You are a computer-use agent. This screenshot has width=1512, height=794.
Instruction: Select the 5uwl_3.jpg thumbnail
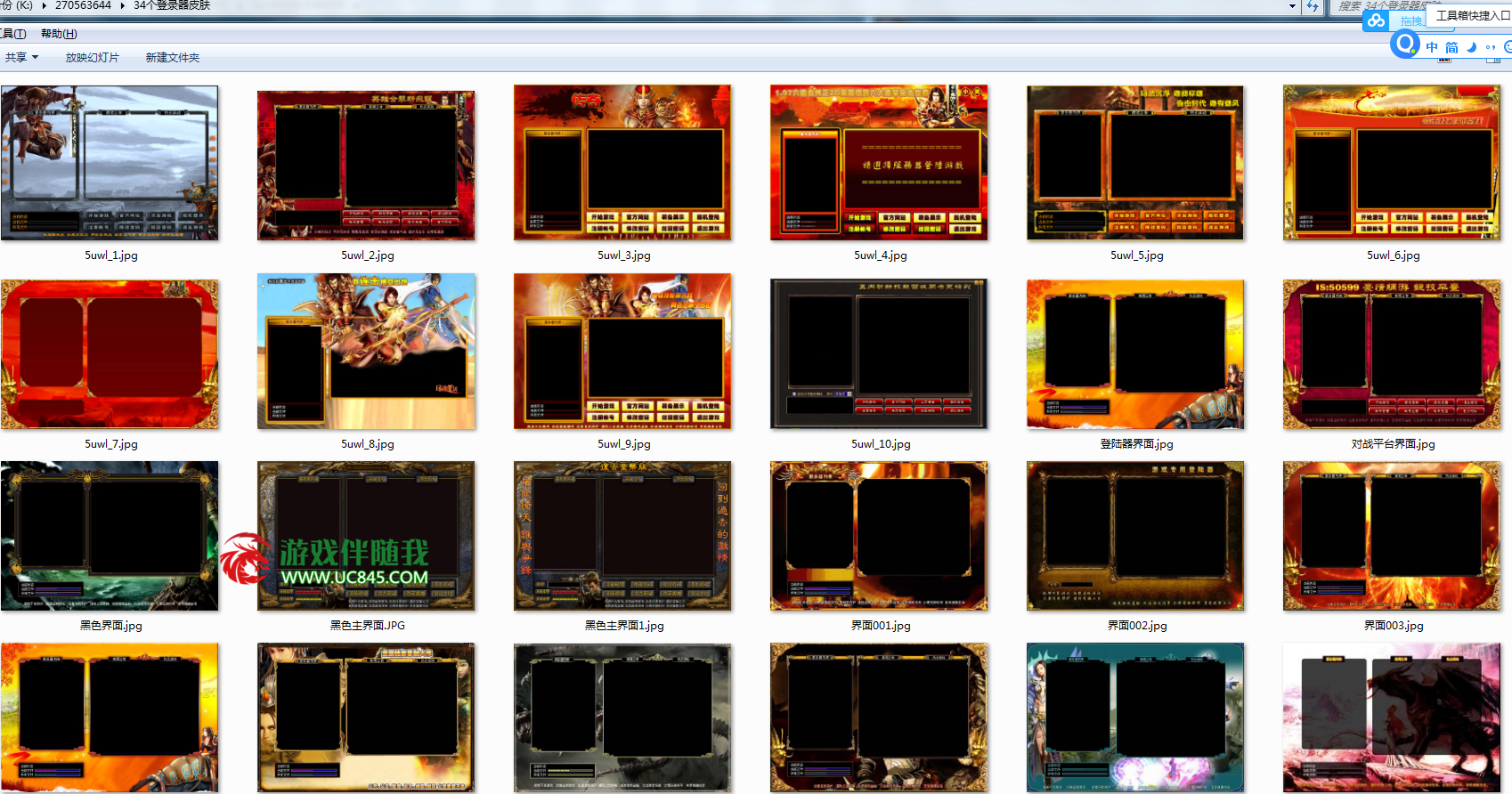click(622, 162)
